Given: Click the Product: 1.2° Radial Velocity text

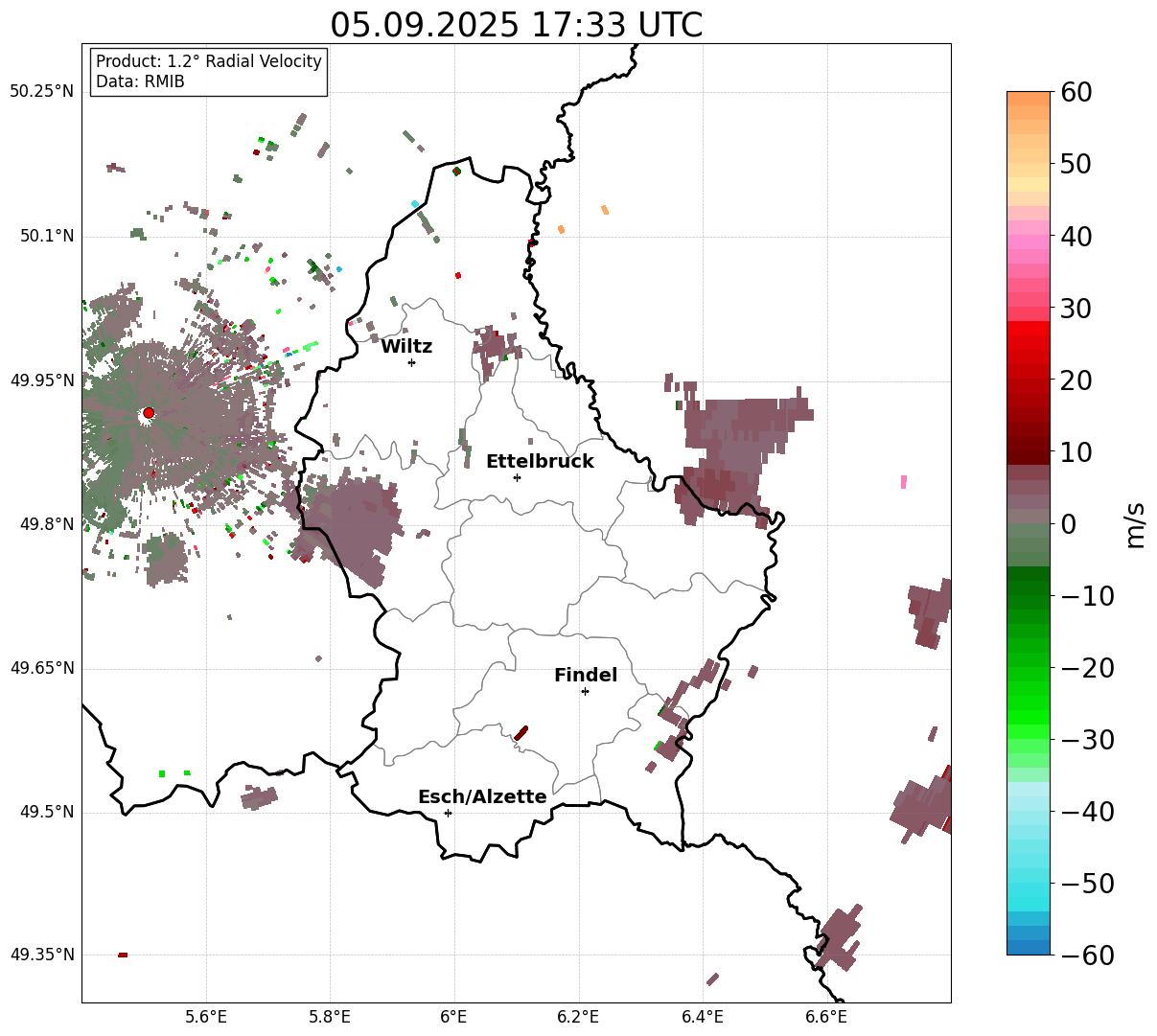Looking at the screenshot, I should point(209,61).
